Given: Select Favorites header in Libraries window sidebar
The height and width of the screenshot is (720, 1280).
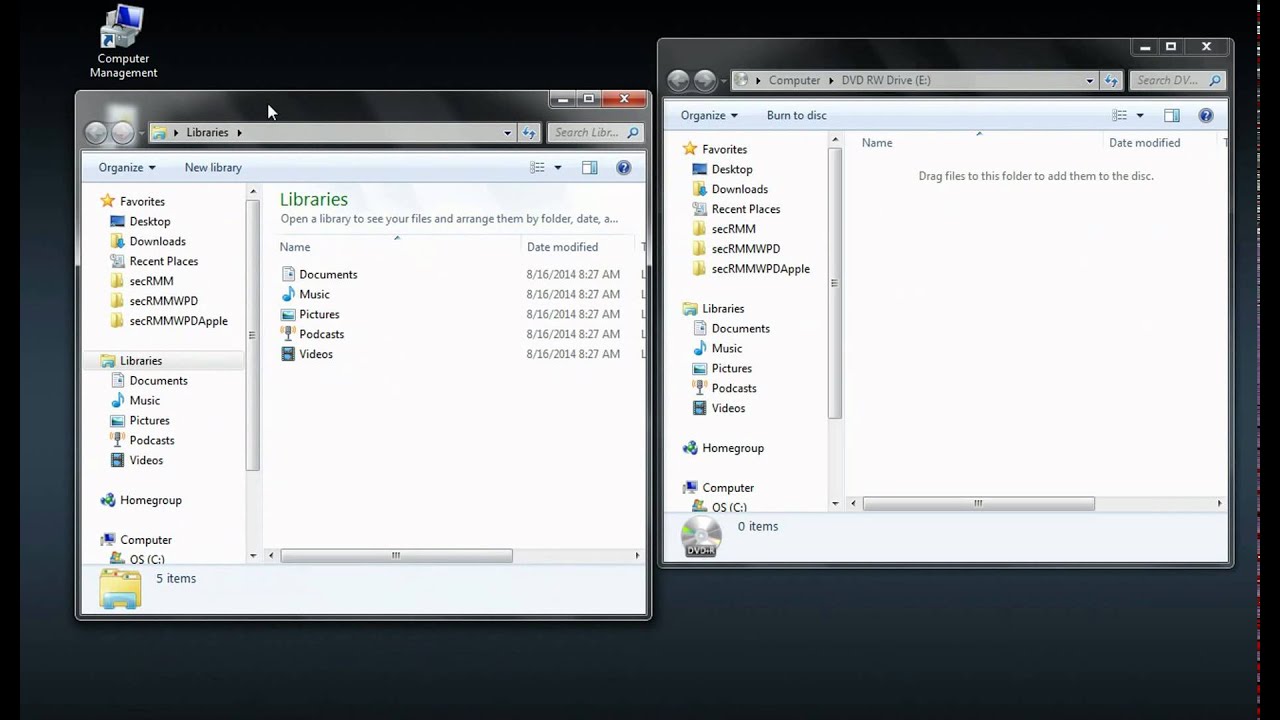Looking at the screenshot, I should click(x=132, y=201).
